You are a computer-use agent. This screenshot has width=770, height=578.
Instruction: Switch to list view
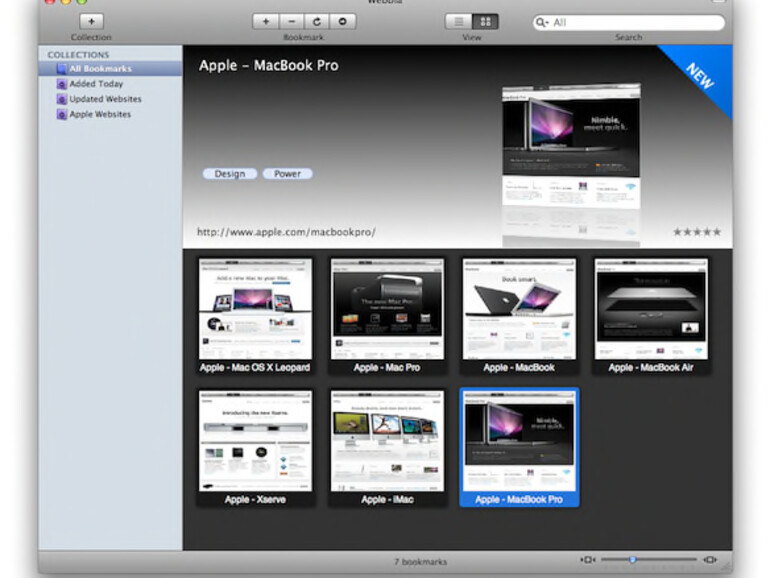pos(458,21)
